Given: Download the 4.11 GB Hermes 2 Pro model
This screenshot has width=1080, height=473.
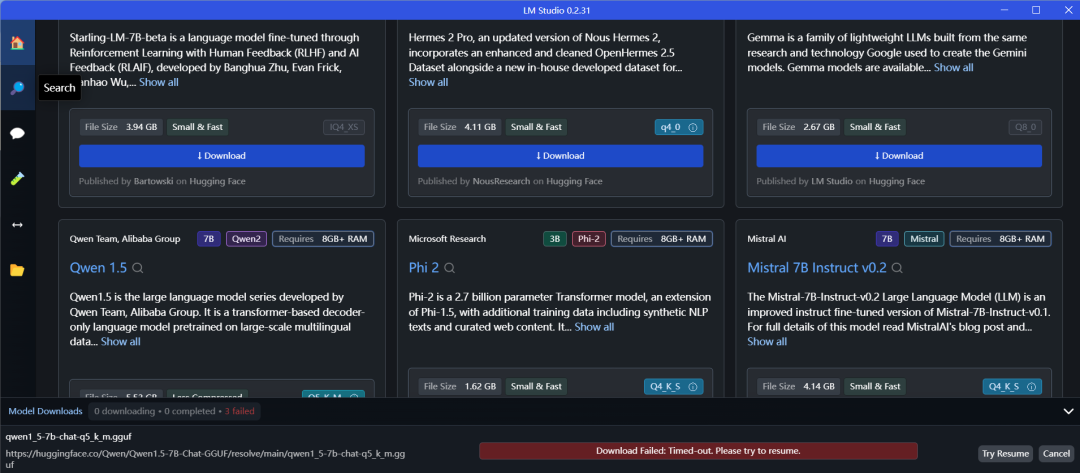Looking at the screenshot, I should (560, 156).
